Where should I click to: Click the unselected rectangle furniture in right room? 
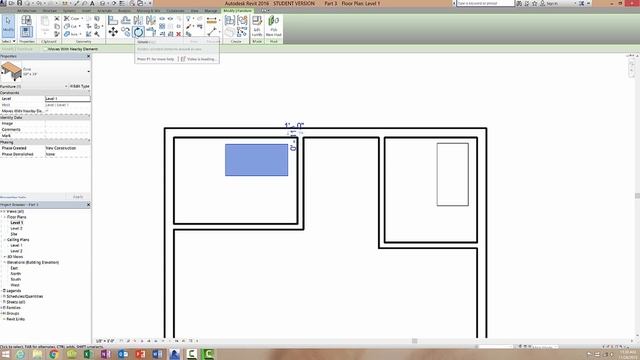click(453, 174)
